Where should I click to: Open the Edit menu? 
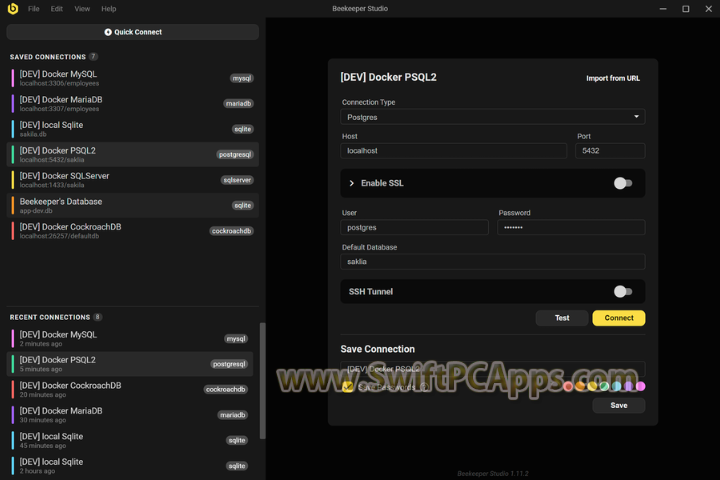tap(56, 9)
